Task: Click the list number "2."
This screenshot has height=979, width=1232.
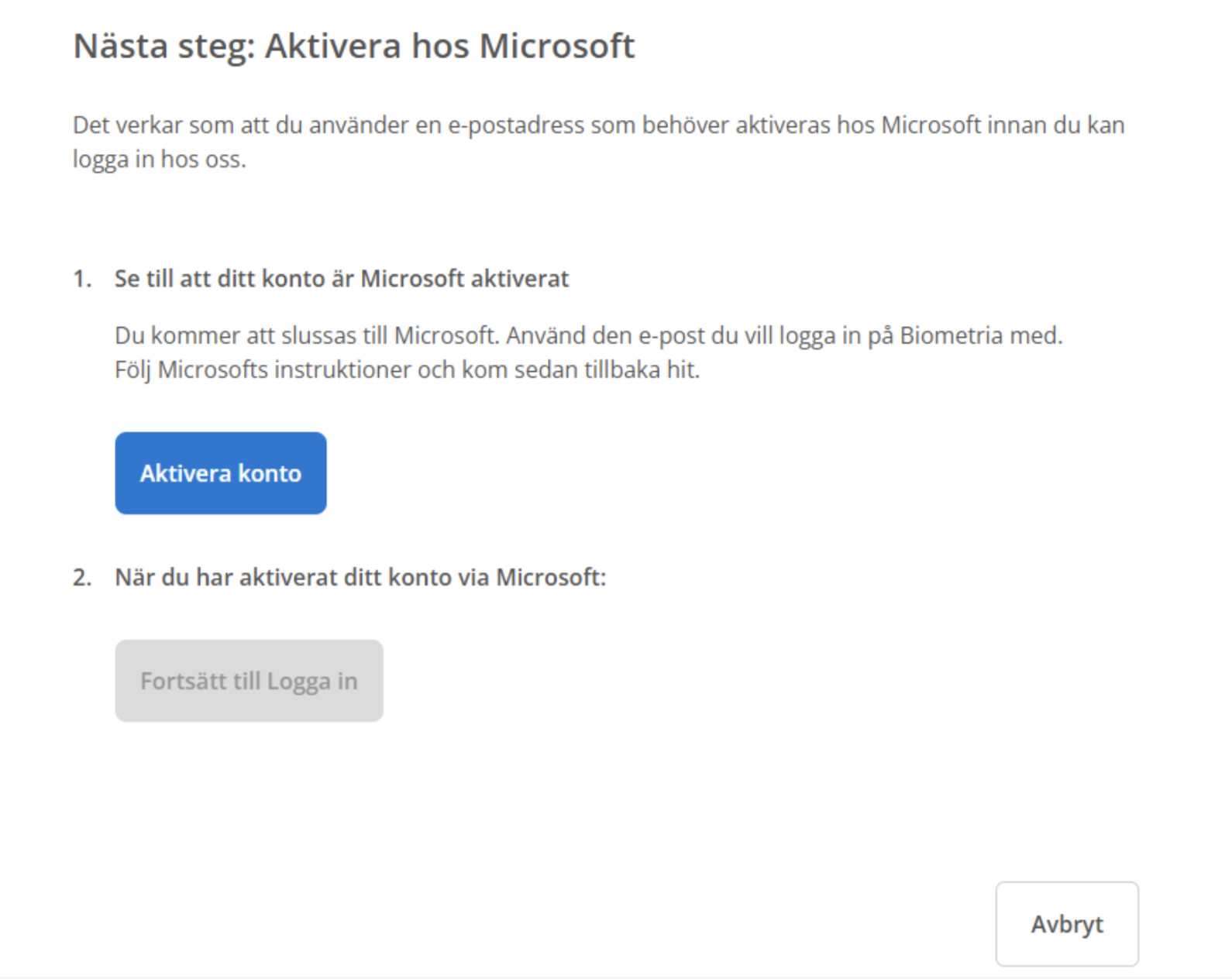Action: (82, 578)
